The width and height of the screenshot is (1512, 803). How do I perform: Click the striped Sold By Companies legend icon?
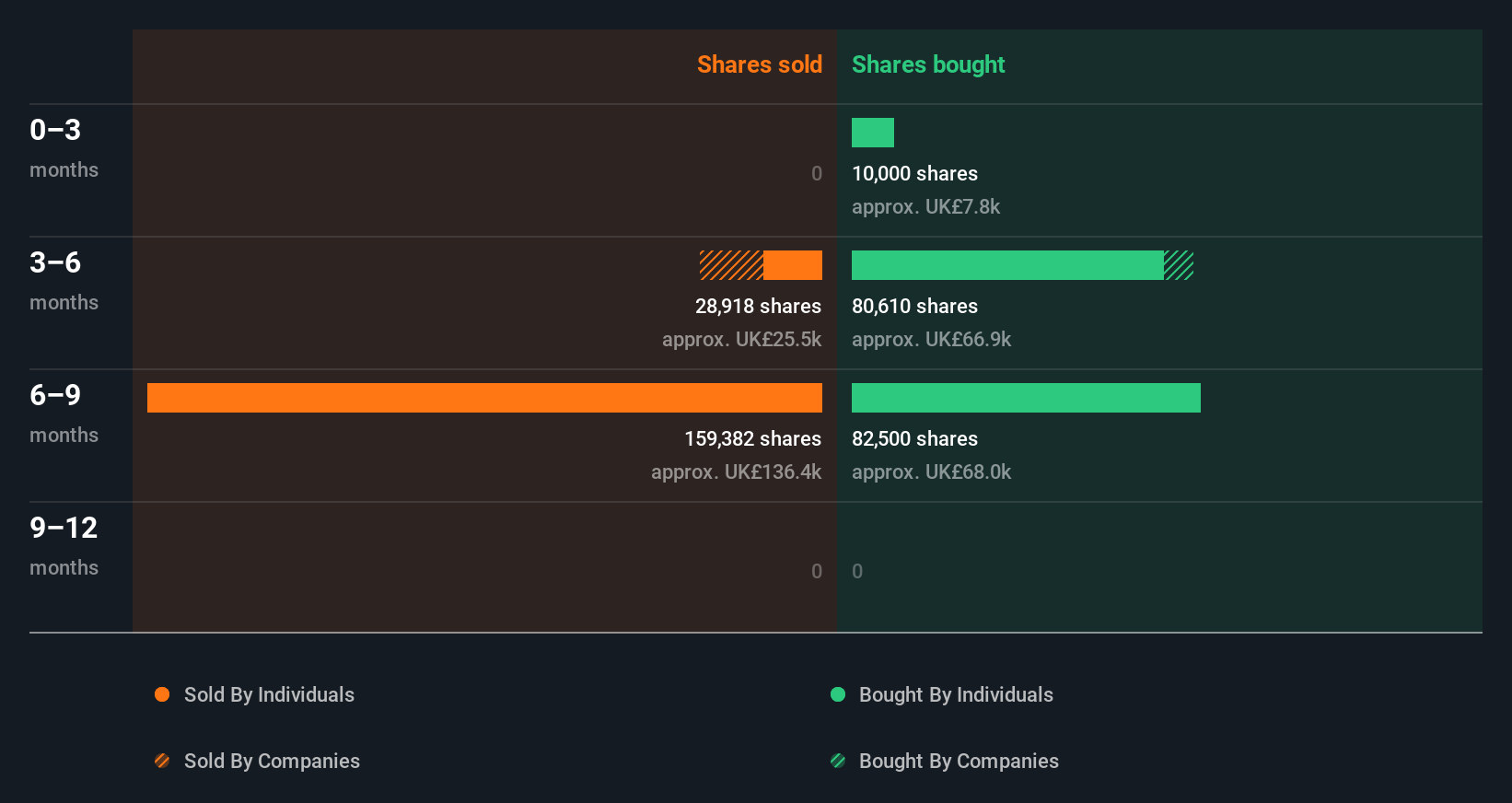[162, 761]
